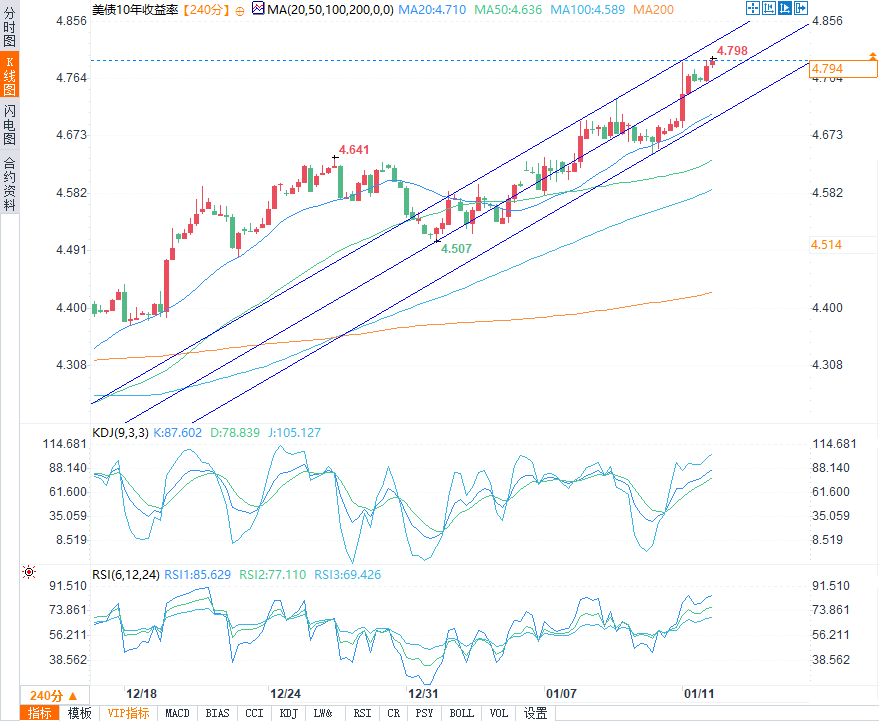Open the 闪电图 side tab
The height and width of the screenshot is (721, 879).
[9, 125]
